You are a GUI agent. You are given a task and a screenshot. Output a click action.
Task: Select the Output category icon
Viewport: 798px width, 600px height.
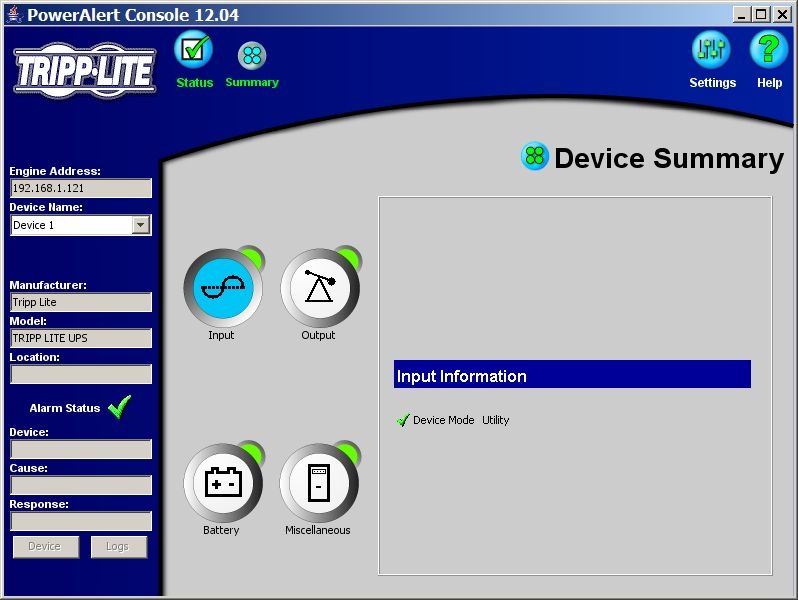pyautogui.click(x=320, y=288)
